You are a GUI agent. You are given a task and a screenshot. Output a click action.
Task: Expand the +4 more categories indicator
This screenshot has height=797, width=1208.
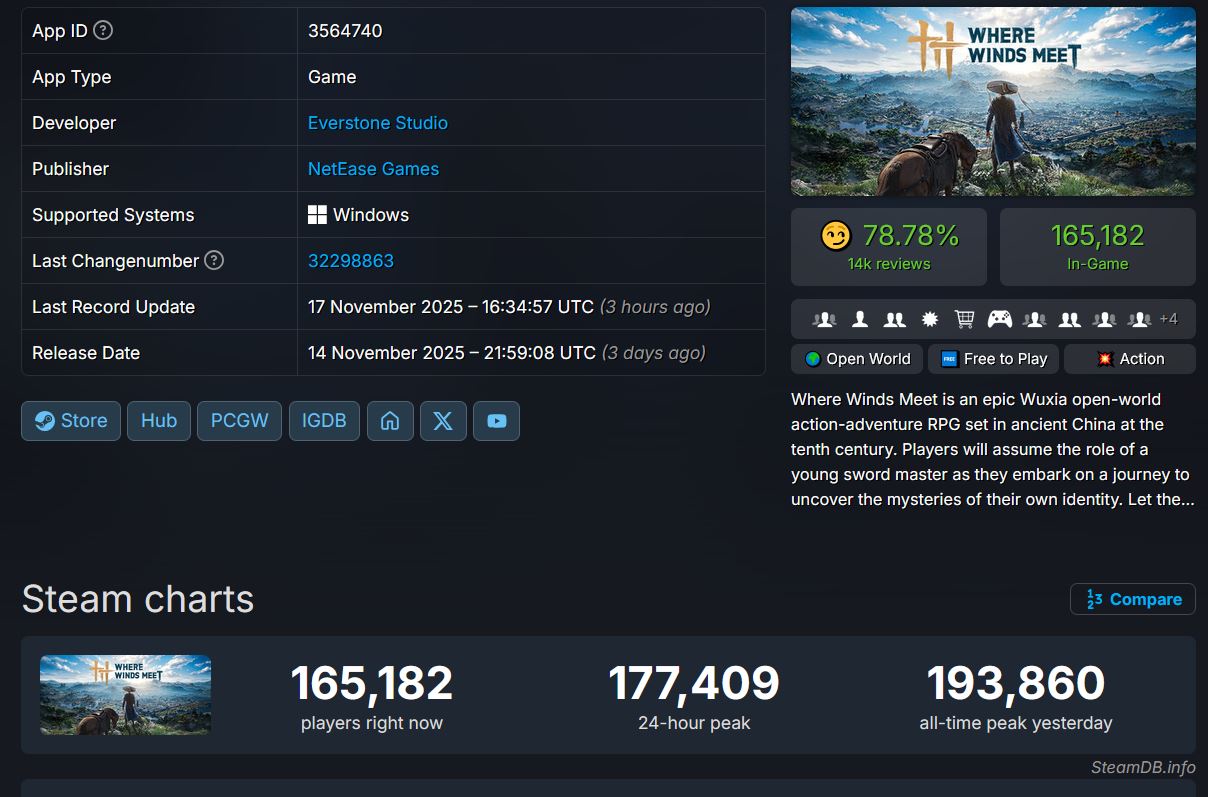[1168, 319]
